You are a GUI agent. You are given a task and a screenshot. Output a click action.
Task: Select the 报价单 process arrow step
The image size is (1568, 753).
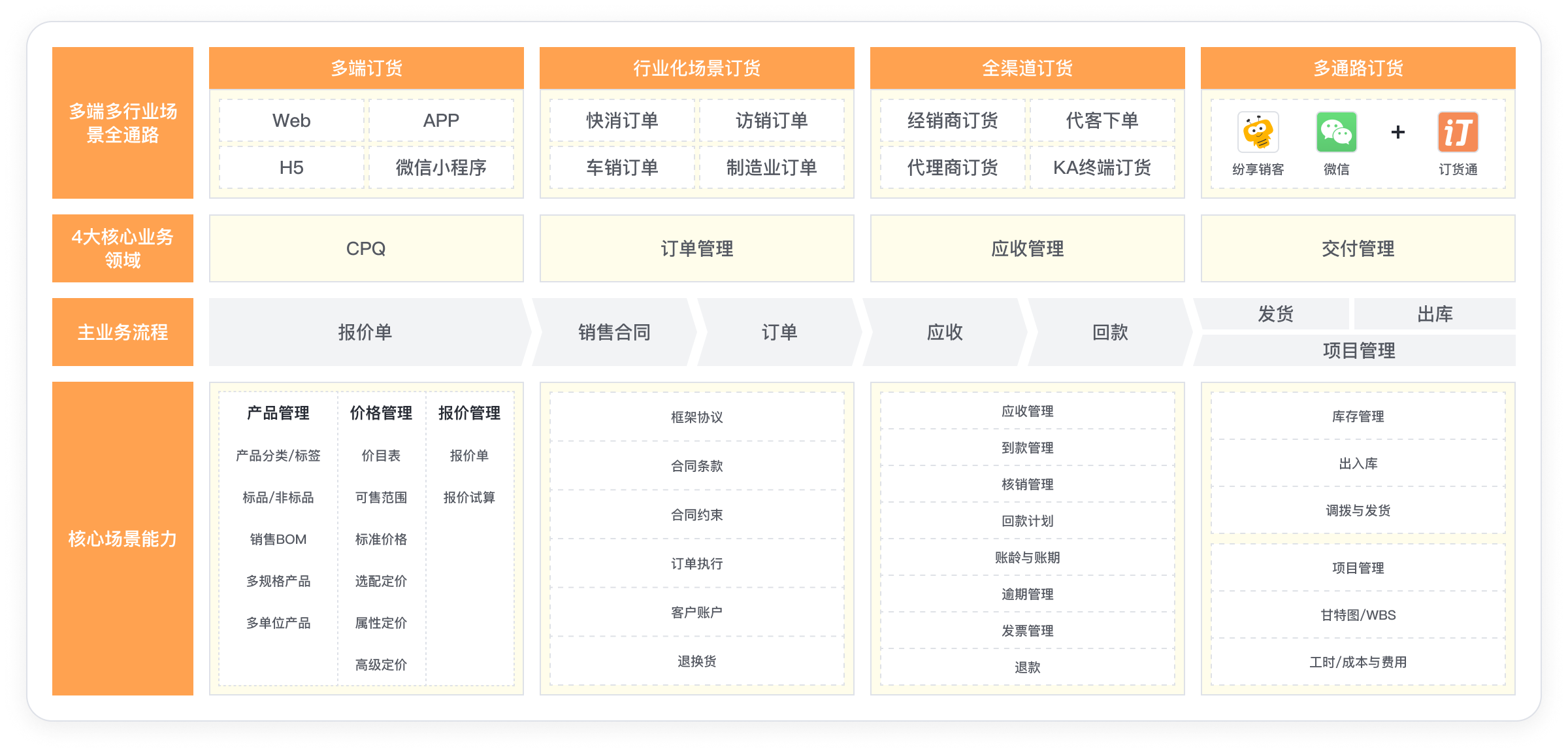pos(365,332)
